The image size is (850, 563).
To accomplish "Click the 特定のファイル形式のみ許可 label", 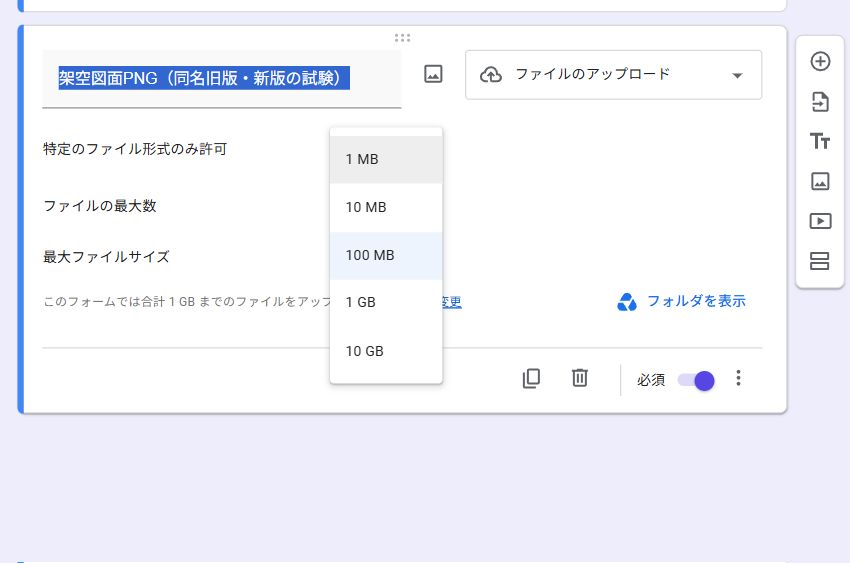I will point(135,149).
